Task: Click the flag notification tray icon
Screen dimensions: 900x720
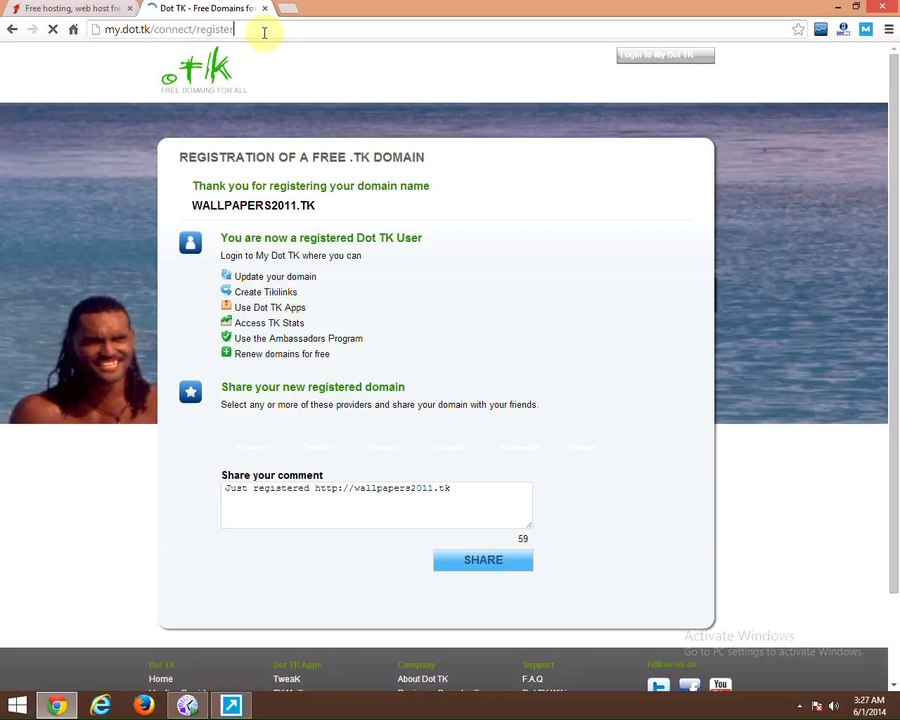Action: point(817,706)
